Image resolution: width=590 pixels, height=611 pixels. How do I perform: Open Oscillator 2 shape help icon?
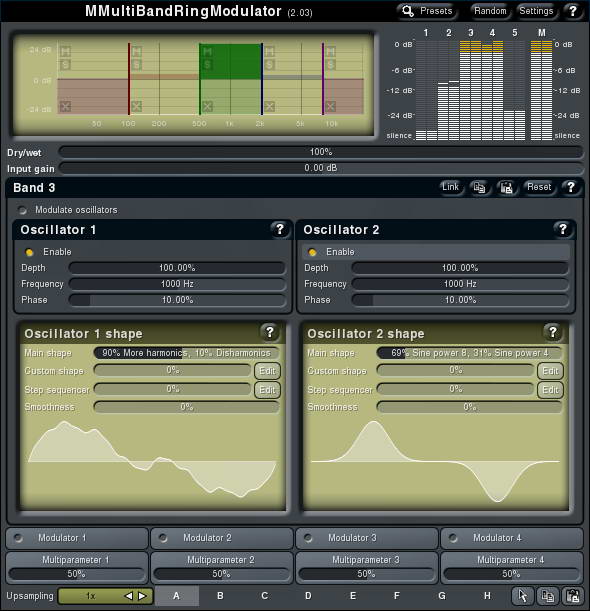click(552, 332)
